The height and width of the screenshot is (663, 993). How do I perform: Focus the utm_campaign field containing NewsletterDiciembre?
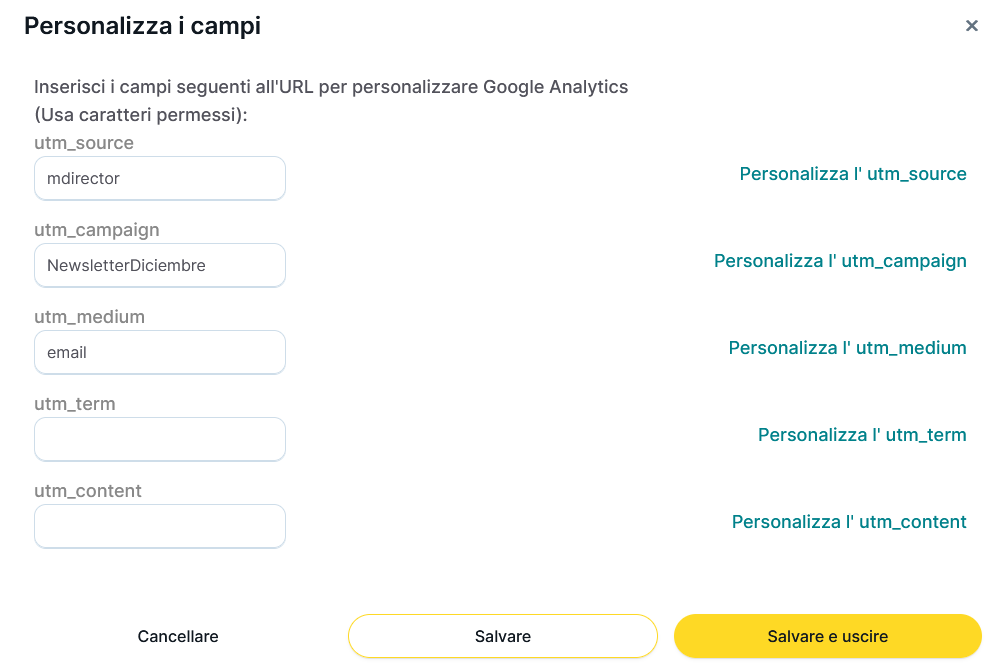coord(160,265)
